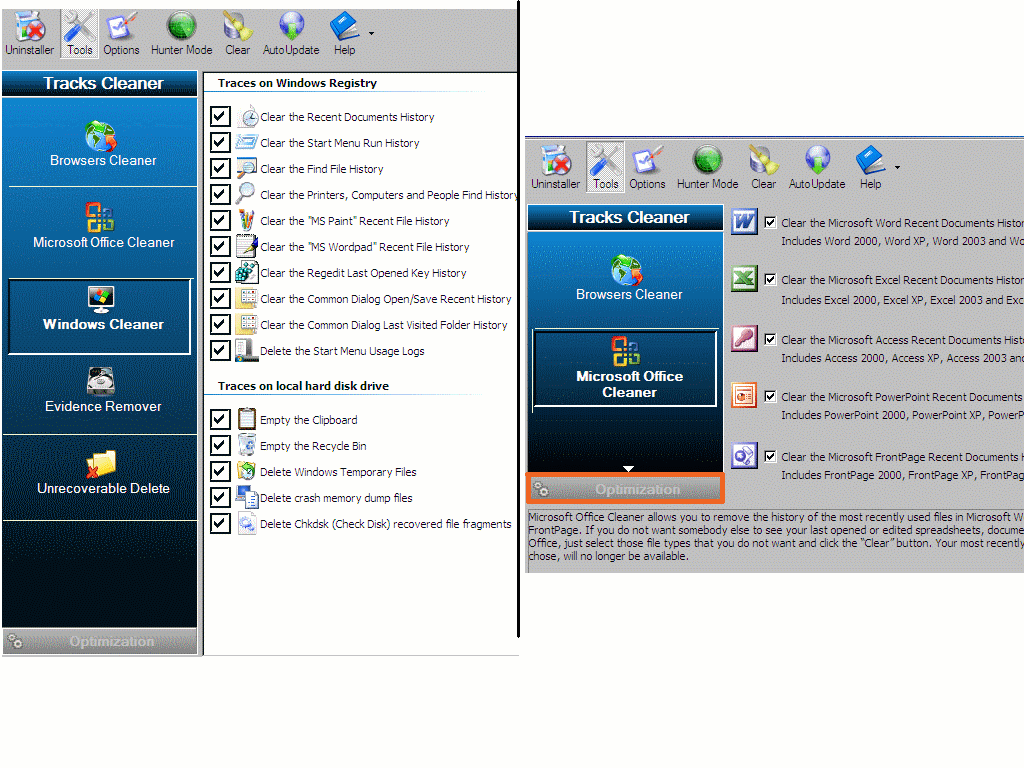Expand the highlighted Optimization panel in right window
1024x768 pixels.
tap(626, 488)
